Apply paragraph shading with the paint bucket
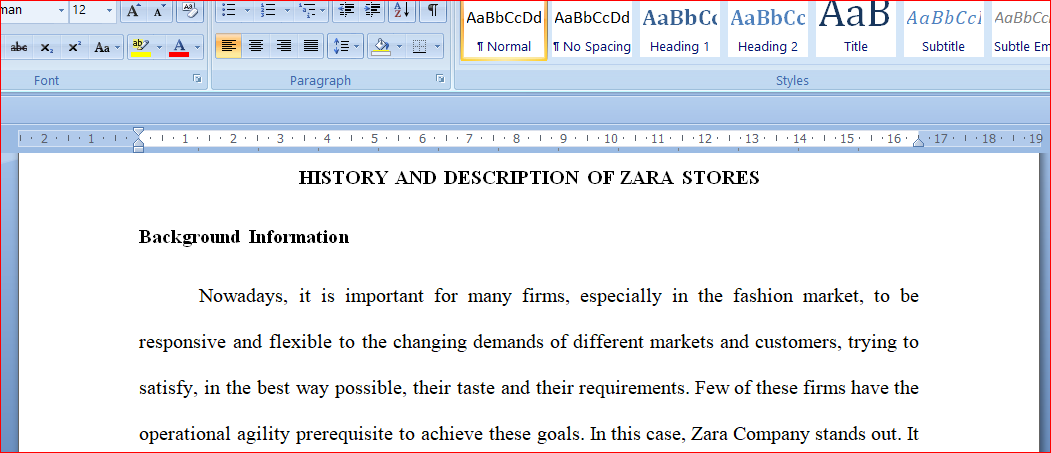The height and width of the screenshot is (453, 1051). (381, 46)
